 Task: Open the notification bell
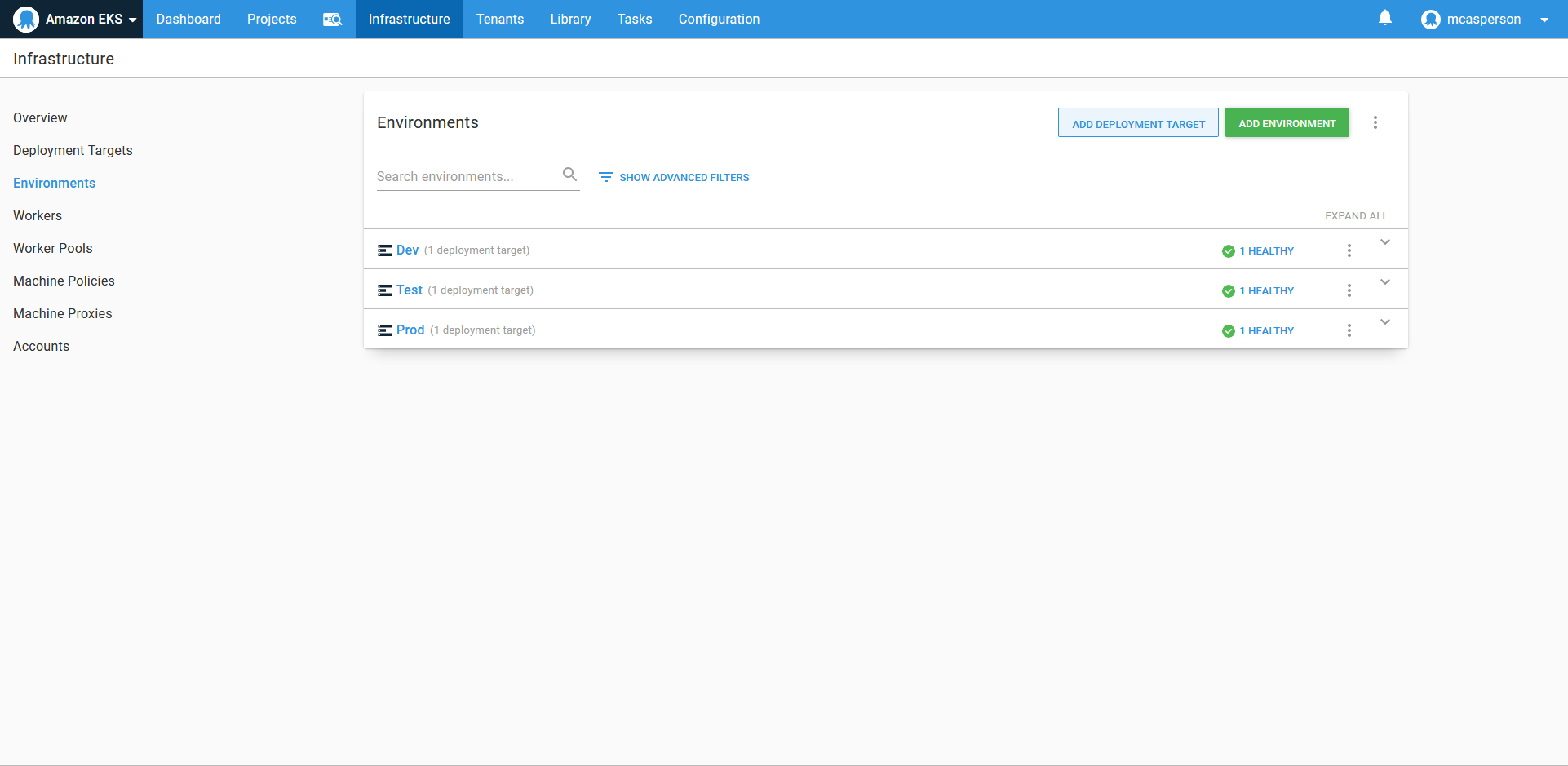(1385, 18)
